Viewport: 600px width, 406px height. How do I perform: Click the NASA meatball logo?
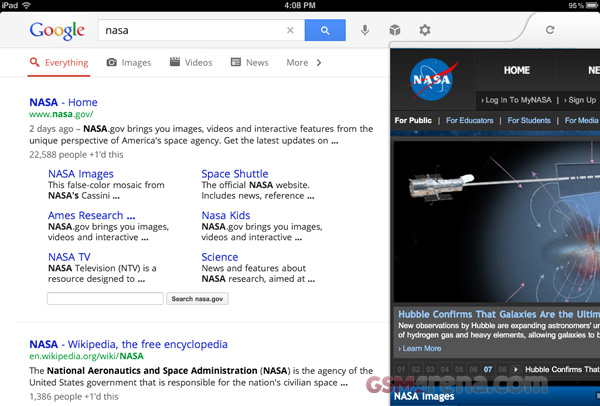click(x=432, y=79)
